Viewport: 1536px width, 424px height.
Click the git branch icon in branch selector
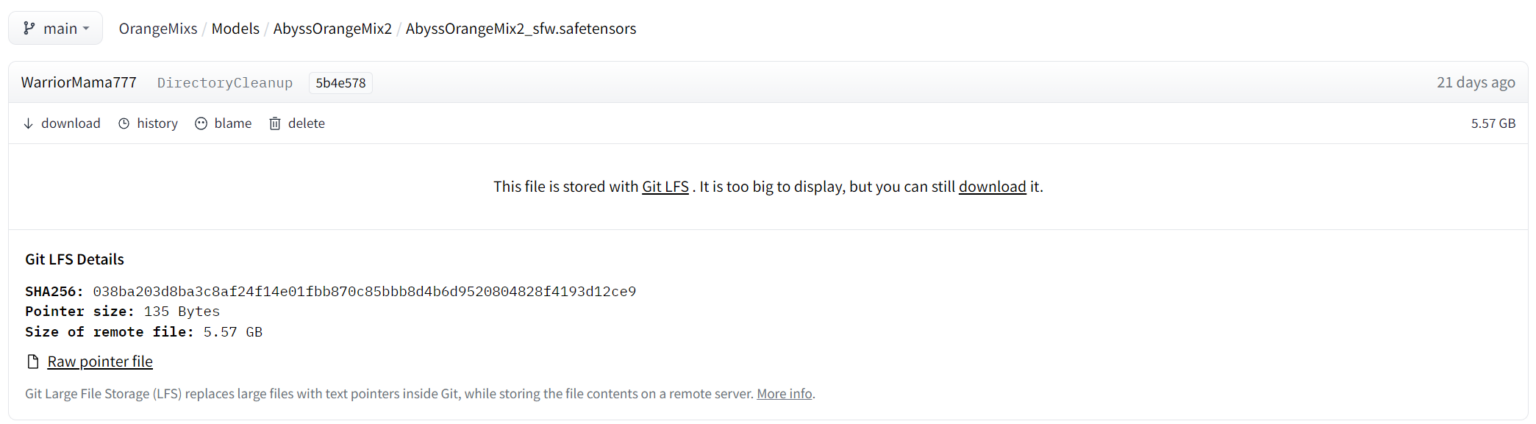point(29,28)
